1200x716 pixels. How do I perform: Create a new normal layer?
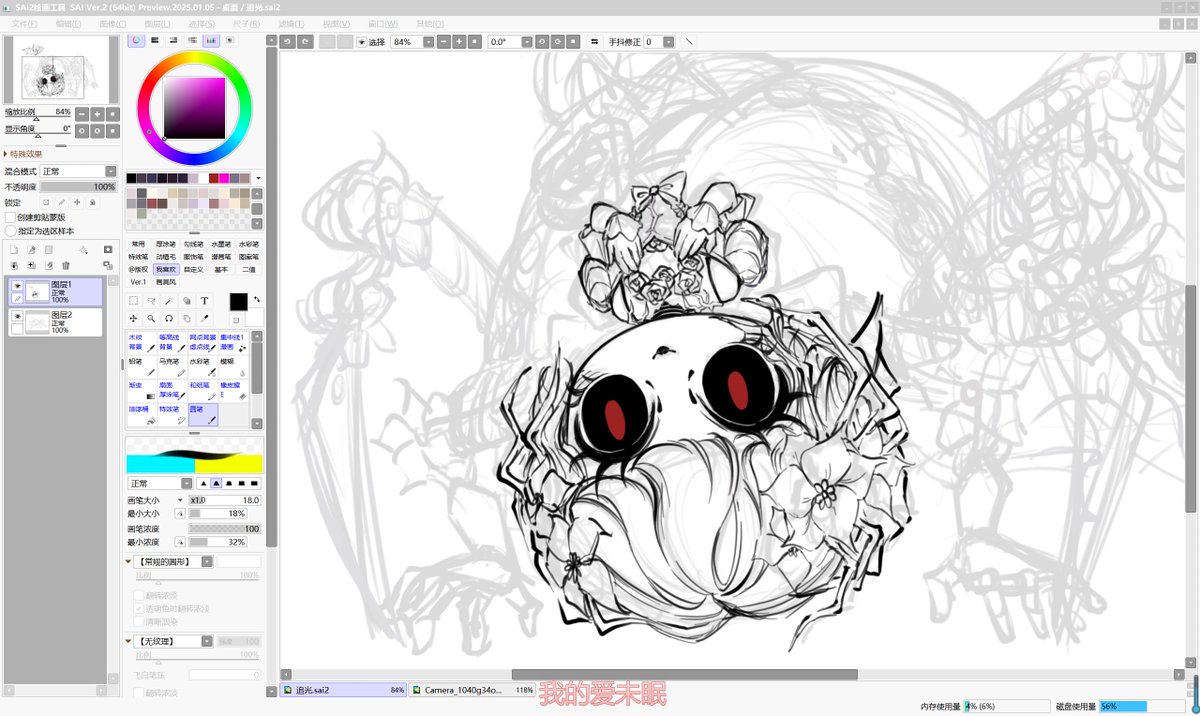[x=14, y=250]
